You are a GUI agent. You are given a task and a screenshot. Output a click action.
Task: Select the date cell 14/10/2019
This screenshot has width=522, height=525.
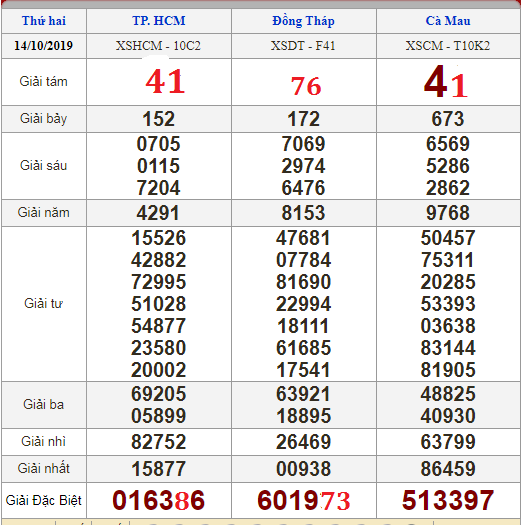click(44, 46)
